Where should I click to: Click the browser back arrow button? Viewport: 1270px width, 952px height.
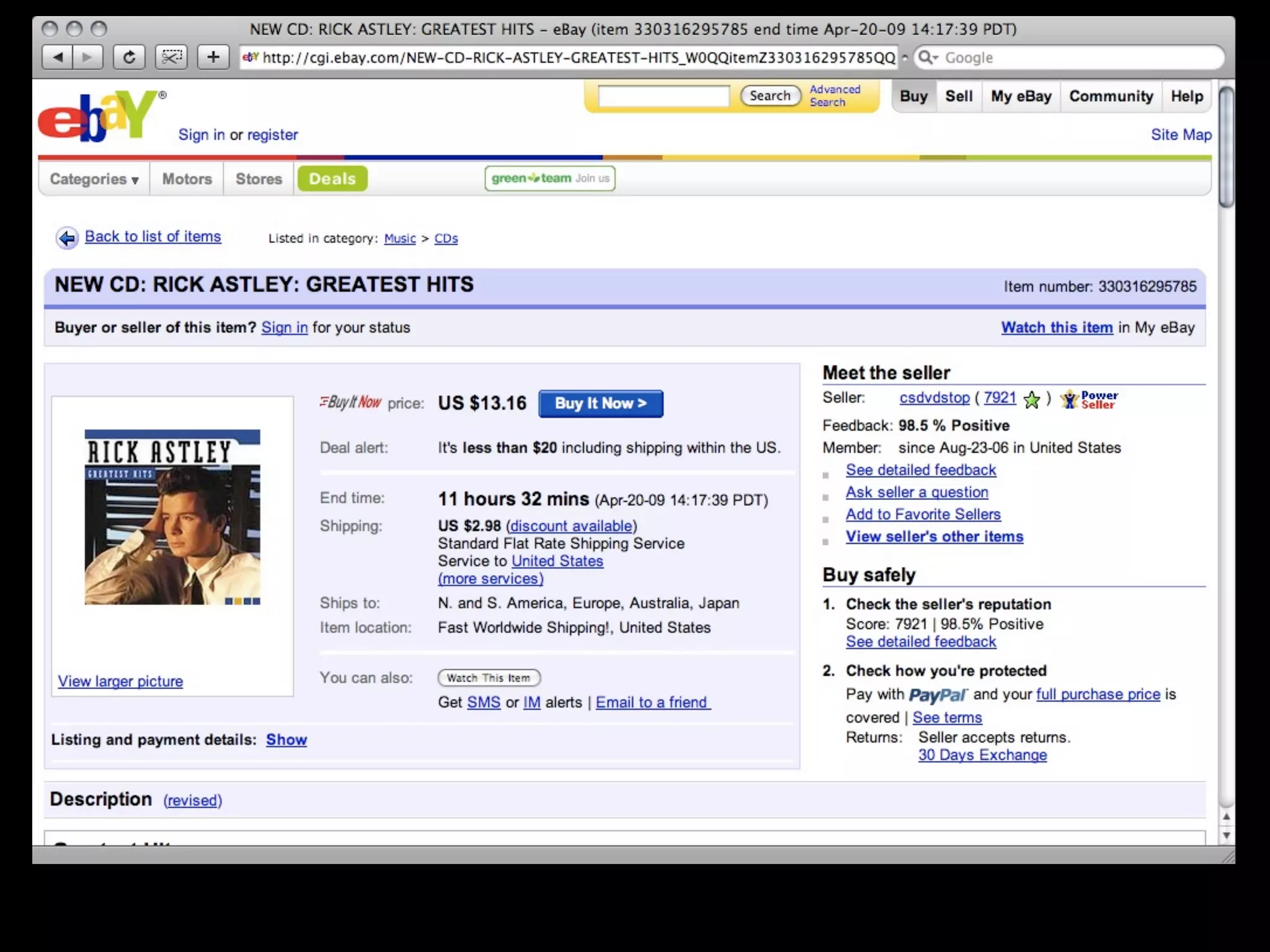[x=58, y=58]
